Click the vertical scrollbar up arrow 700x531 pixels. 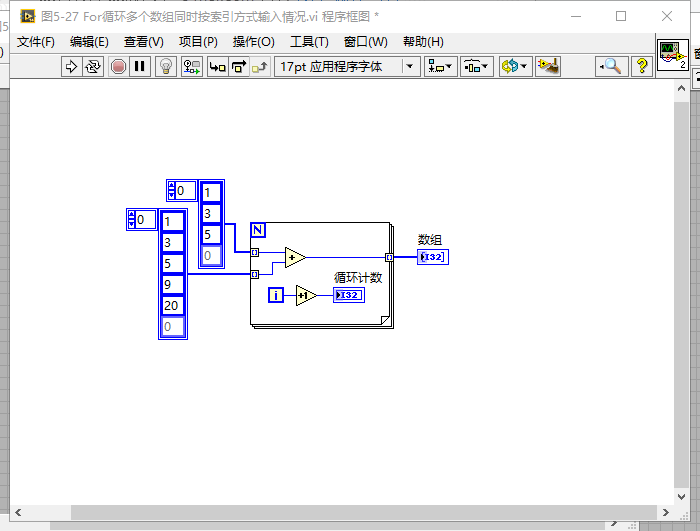coord(681,88)
